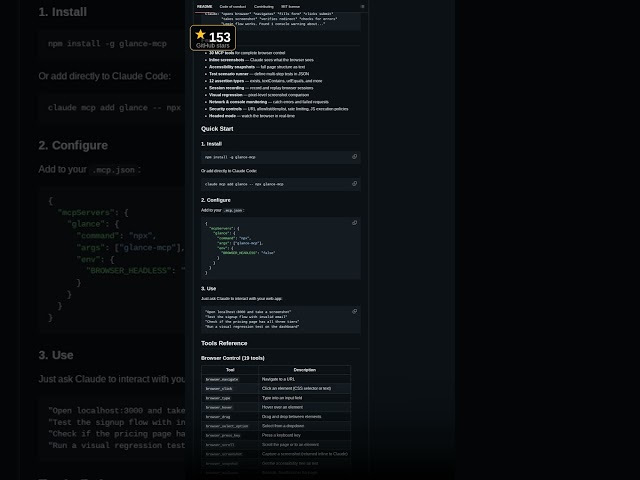Screen dimensions: 640x480
Task: Copy the claude mcp add glance command
Action: pyautogui.click(x=354, y=184)
